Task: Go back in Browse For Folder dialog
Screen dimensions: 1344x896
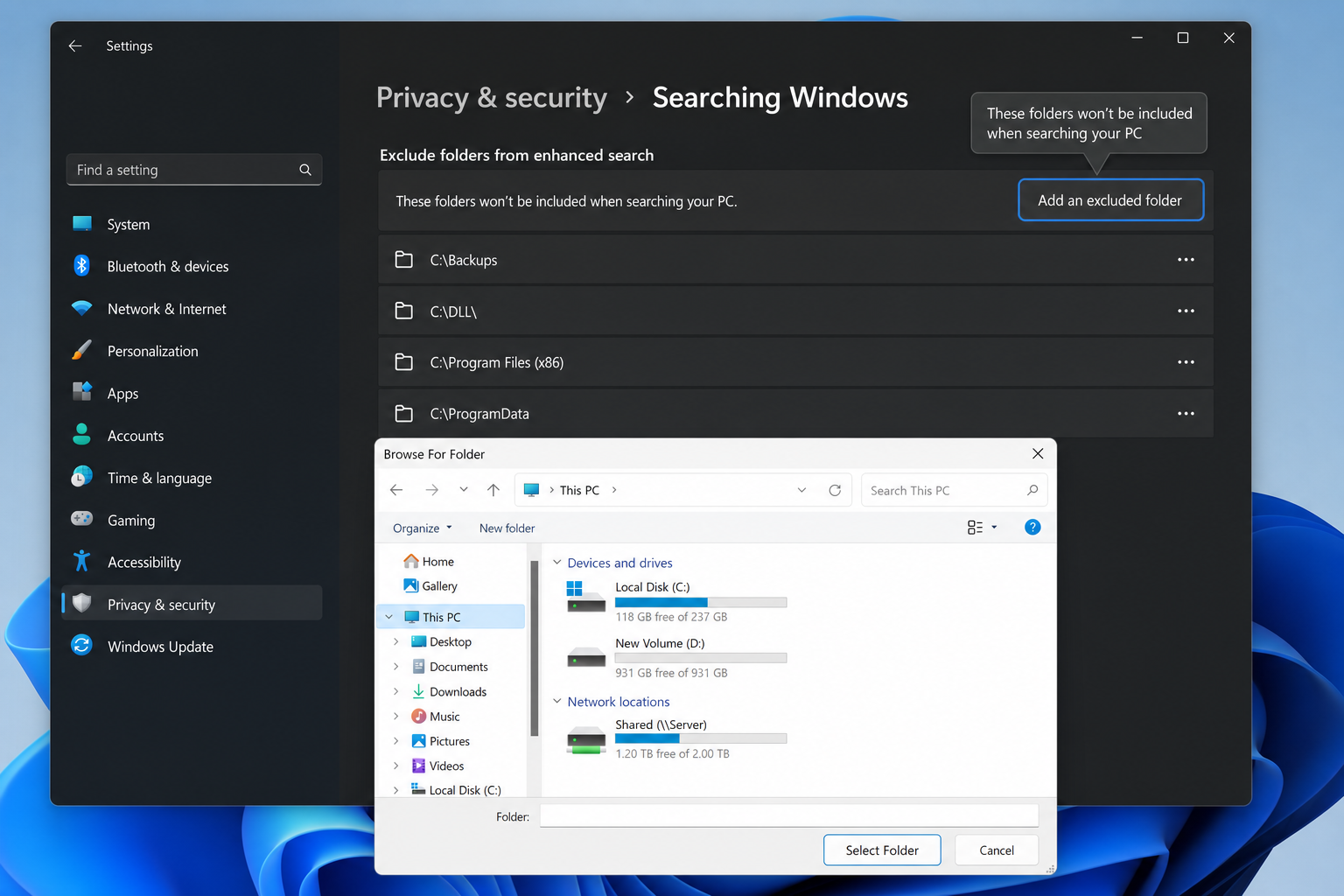Action: (x=396, y=490)
